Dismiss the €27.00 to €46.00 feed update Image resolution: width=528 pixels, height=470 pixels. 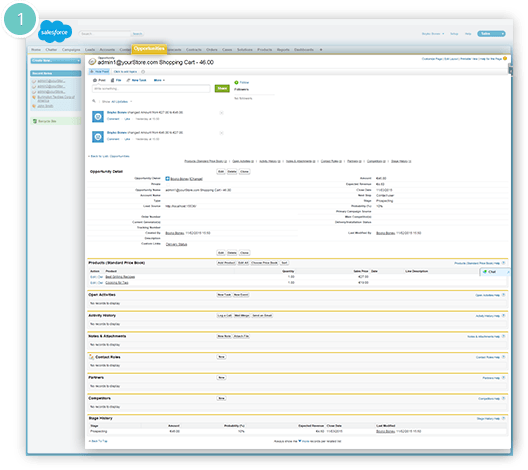coord(222,113)
